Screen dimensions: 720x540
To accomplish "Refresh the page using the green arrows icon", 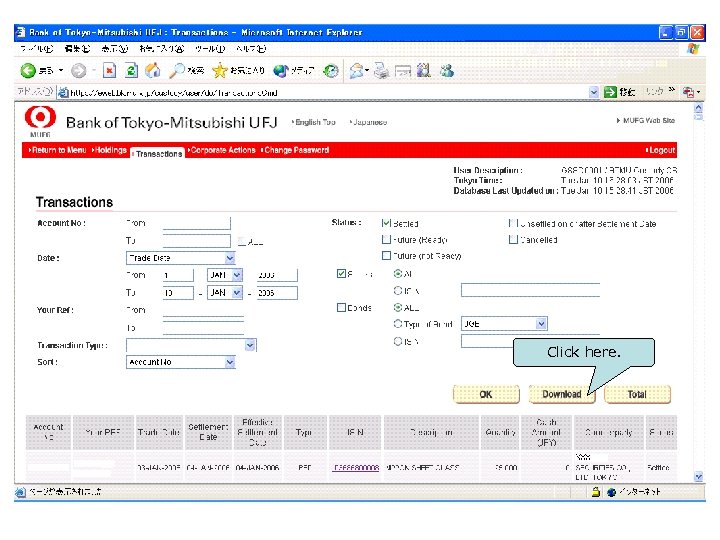I will 131,71.
